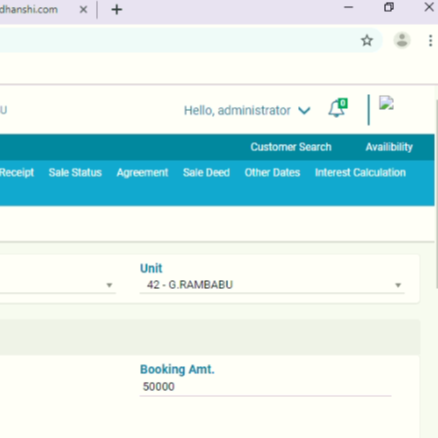Open the Sale Deed tab

(x=206, y=173)
